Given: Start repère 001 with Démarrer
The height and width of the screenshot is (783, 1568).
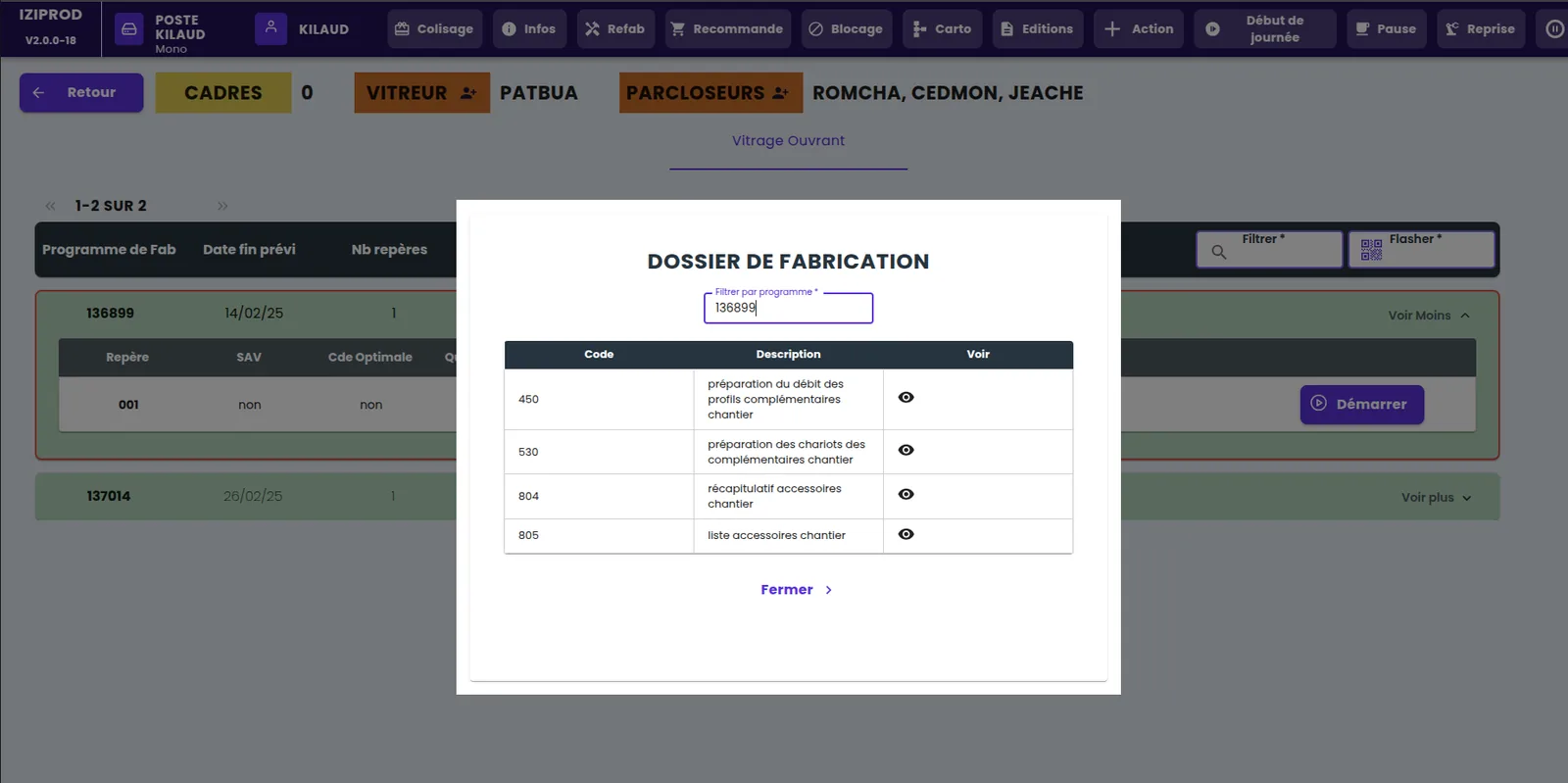Looking at the screenshot, I should [1361, 404].
